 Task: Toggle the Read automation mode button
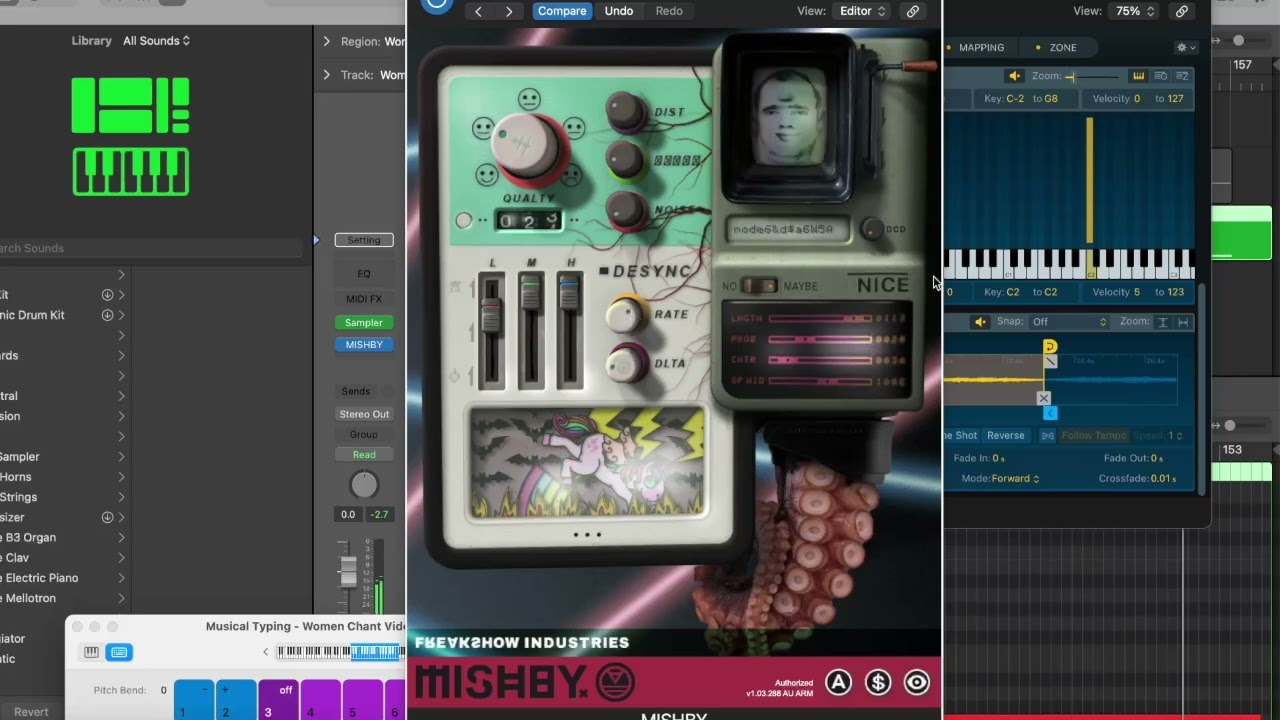click(x=364, y=455)
